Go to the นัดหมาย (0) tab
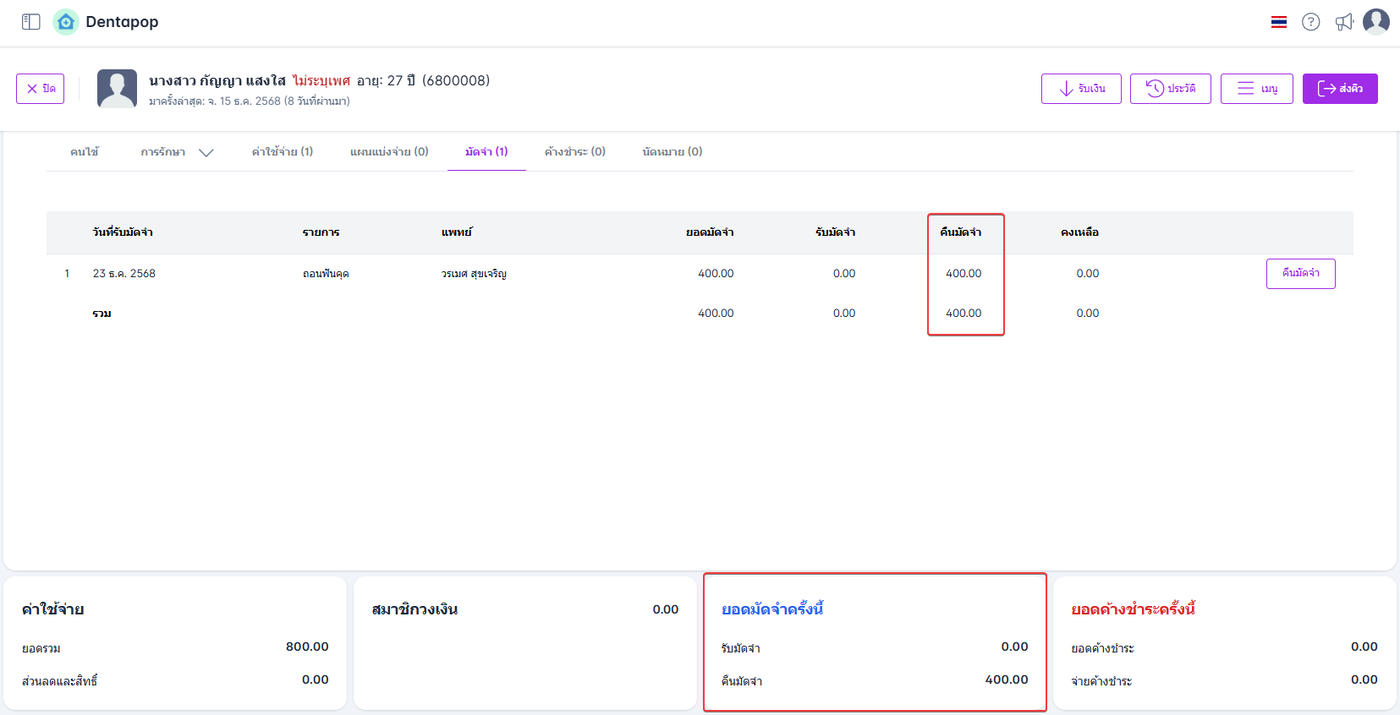 point(672,152)
